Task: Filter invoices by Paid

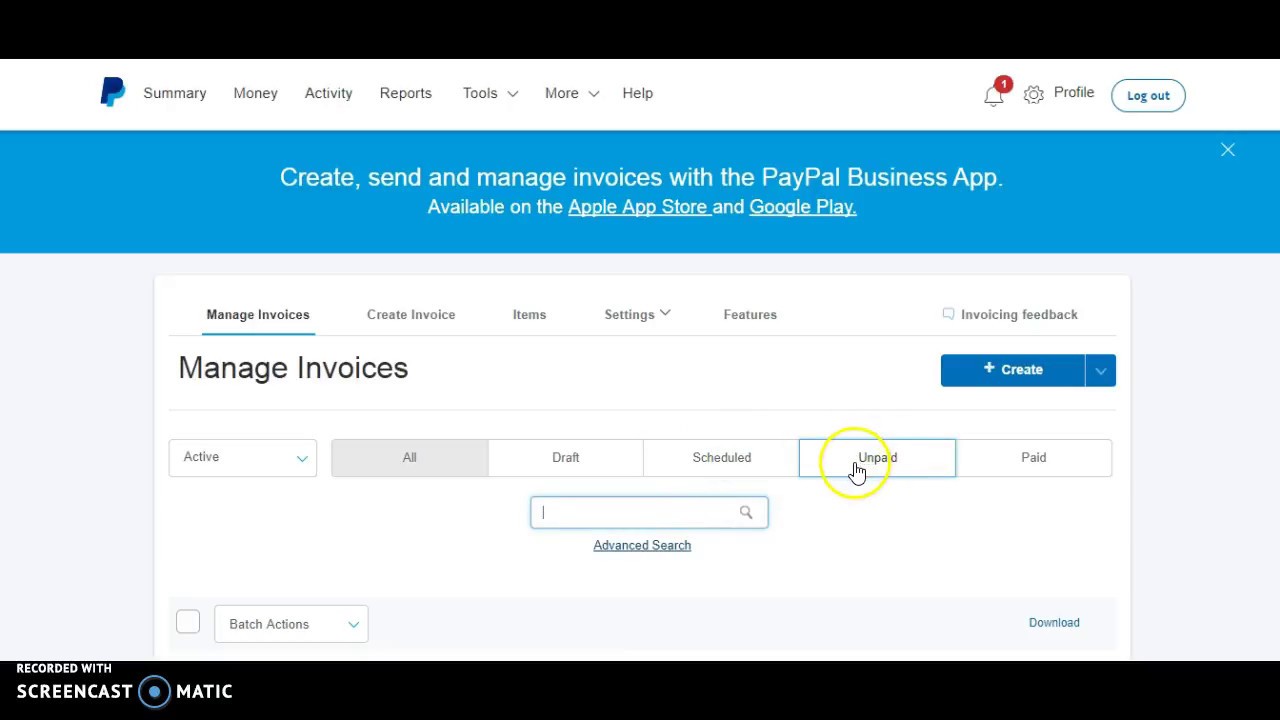Action: tap(1034, 457)
